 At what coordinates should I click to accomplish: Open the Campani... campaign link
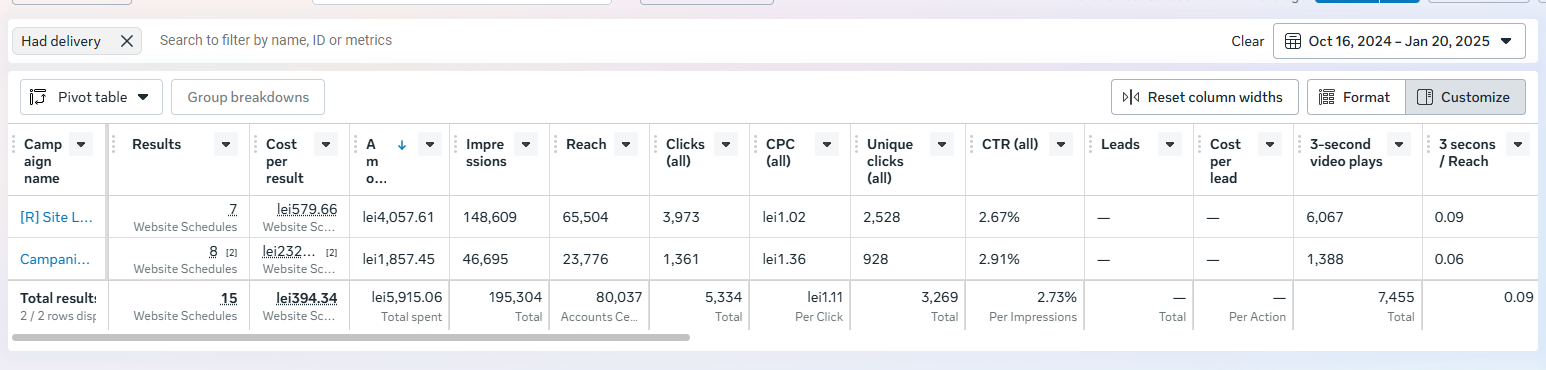tap(55, 259)
